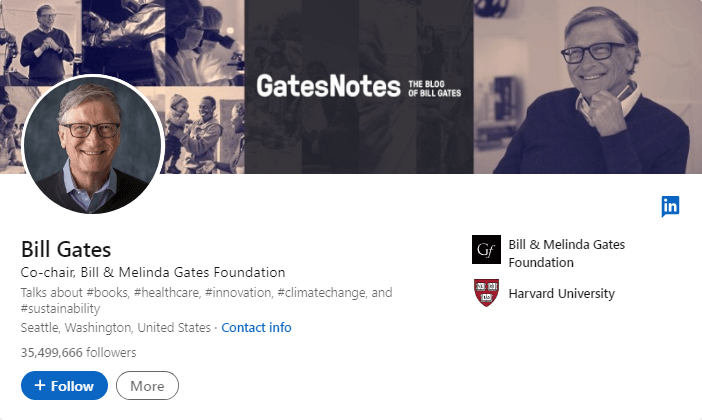The image size is (702, 420).
Task: Open the Harvard University link
Action: point(561,293)
